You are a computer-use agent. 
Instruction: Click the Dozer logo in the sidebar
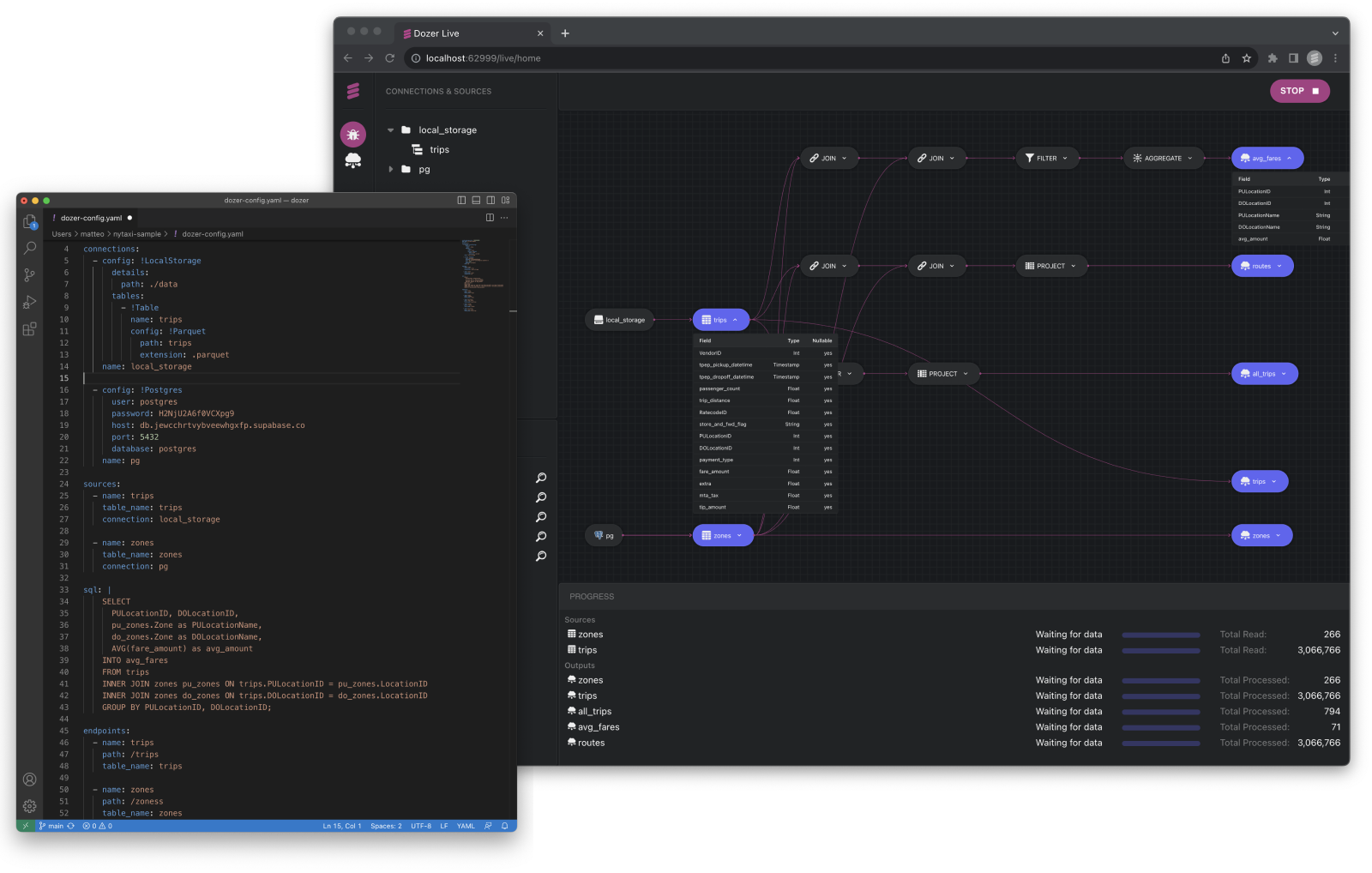click(x=352, y=91)
